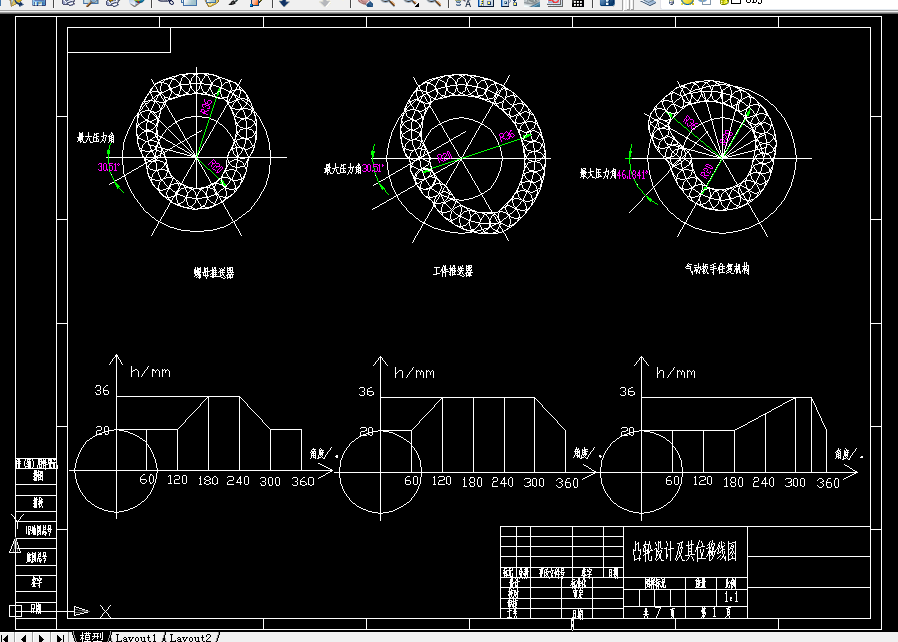The height and width of the screenshot is (642, 898).
Task: Jump to first layout tab arrow
Action: 5,637
